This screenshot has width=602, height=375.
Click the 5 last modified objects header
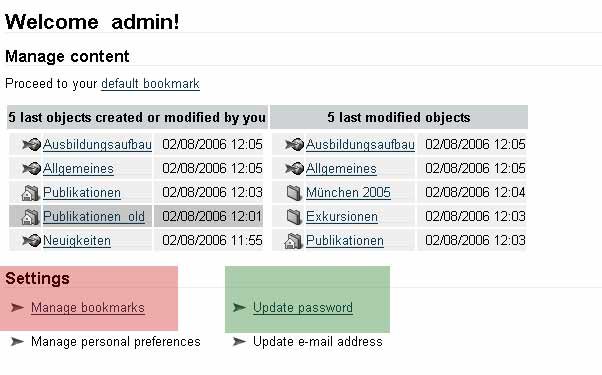[x=399, y=117]
